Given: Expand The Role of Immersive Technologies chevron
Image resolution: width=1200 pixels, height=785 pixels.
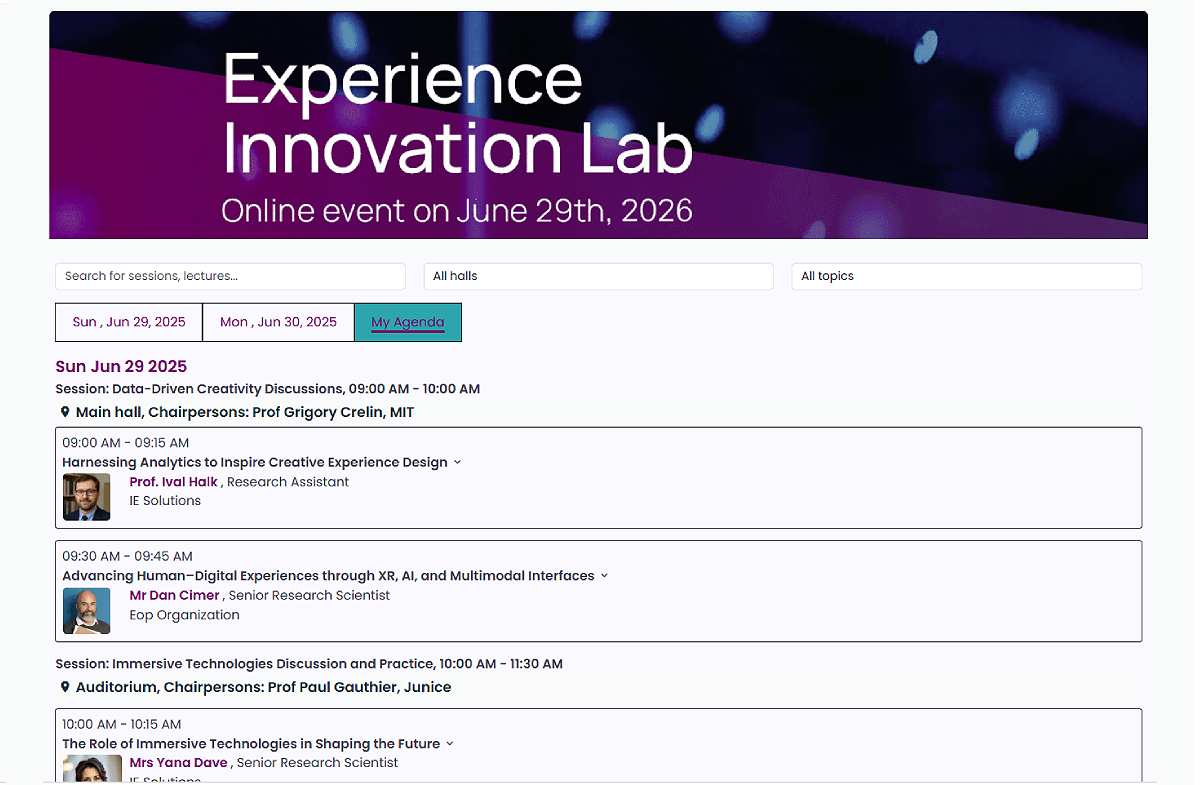Looking at the screenshot, I should tap(450, 744).
